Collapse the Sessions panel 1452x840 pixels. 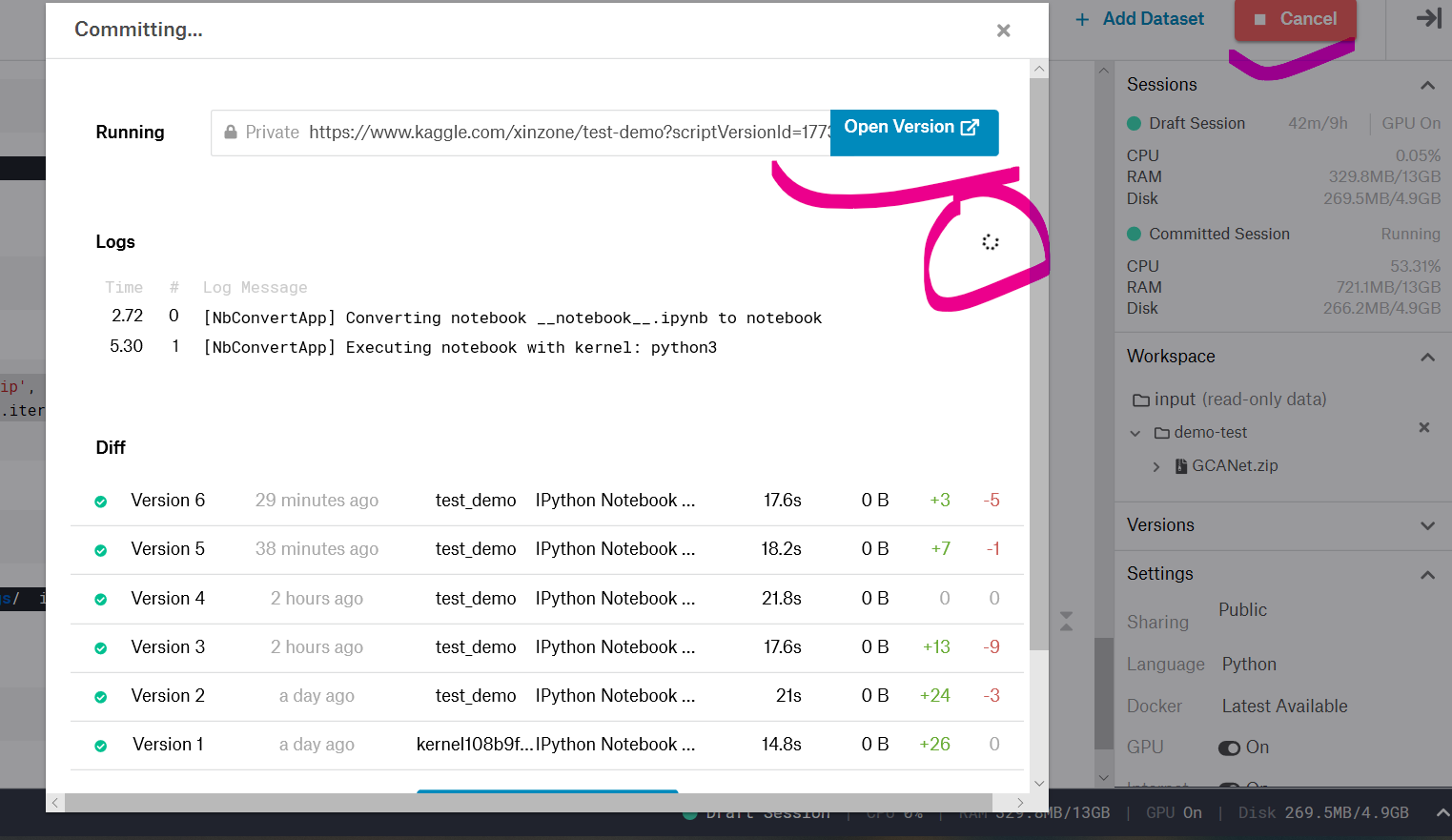(1427, 86)
